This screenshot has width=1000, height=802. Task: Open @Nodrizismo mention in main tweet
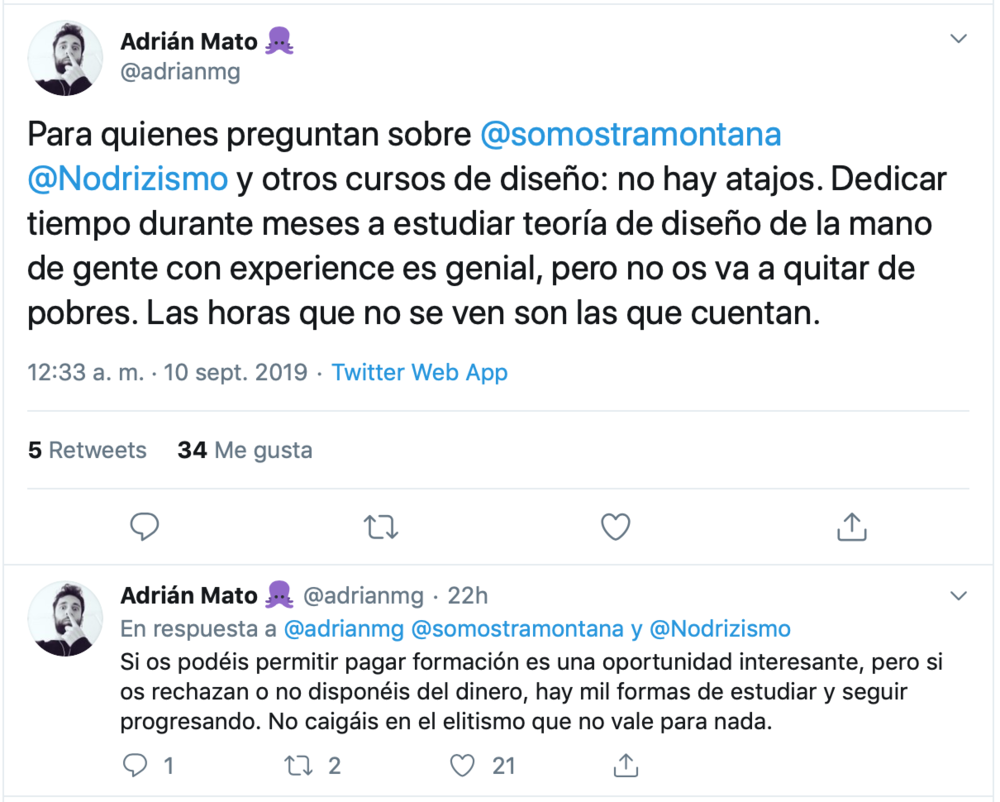pyautogui.click(x=125, y=180)
